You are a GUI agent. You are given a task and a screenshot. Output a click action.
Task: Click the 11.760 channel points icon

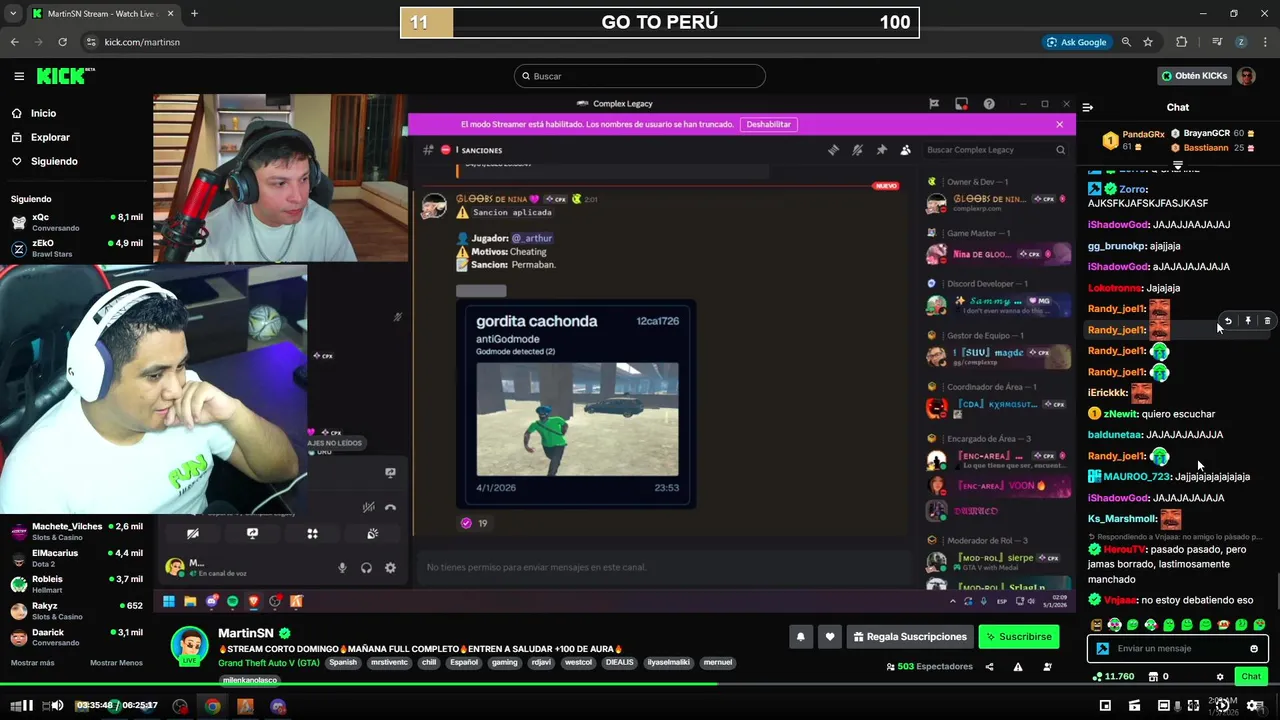[x=1098, y=677]
